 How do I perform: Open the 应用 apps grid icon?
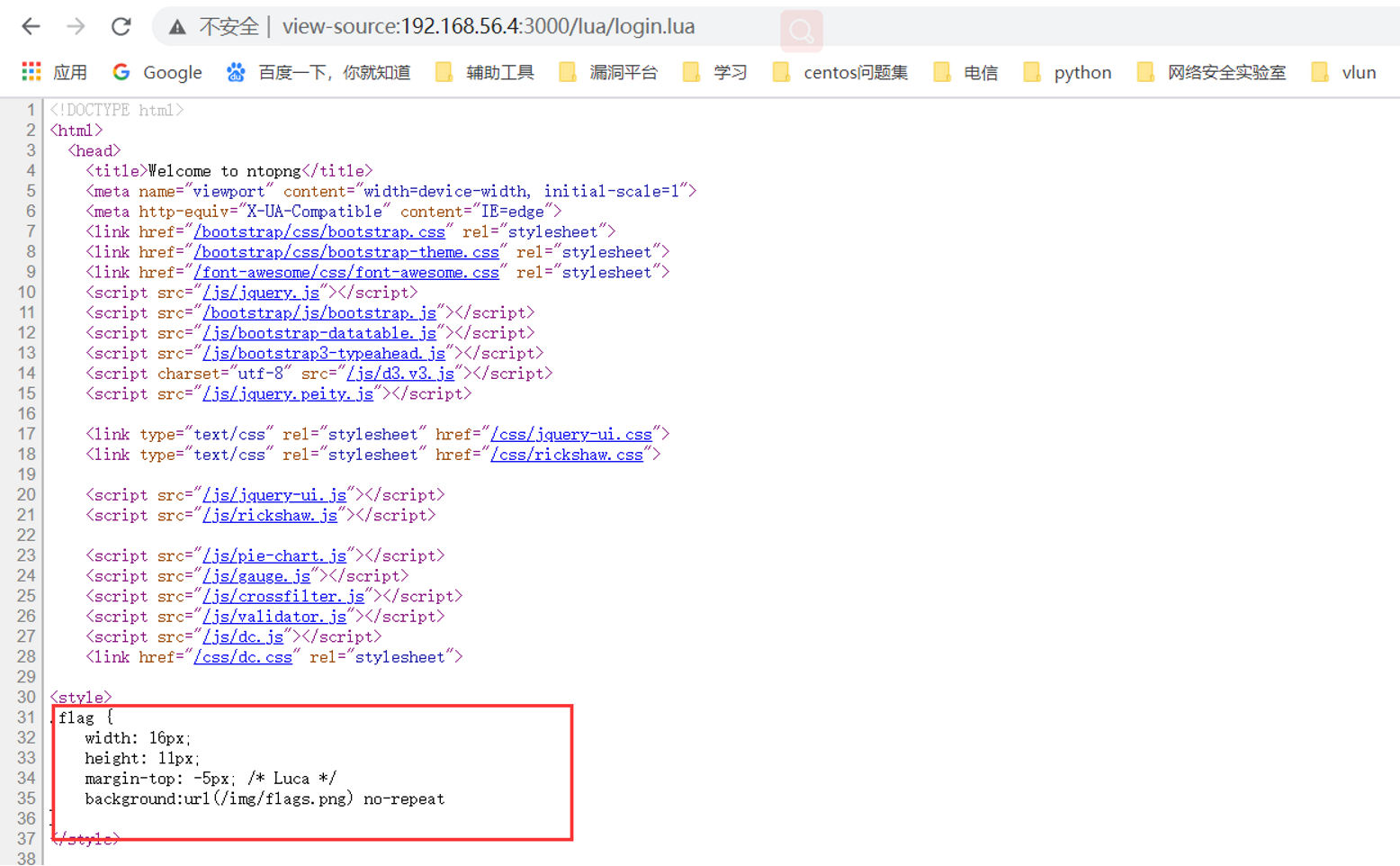coord(31,72)
